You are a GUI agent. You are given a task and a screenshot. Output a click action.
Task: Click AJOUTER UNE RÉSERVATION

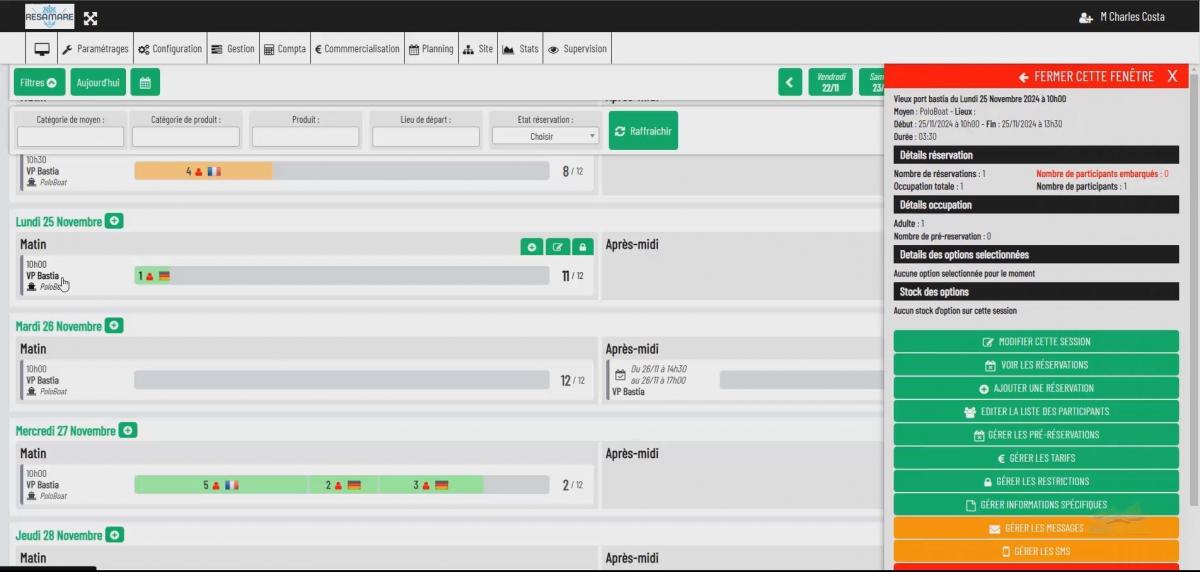[1036, 388]
